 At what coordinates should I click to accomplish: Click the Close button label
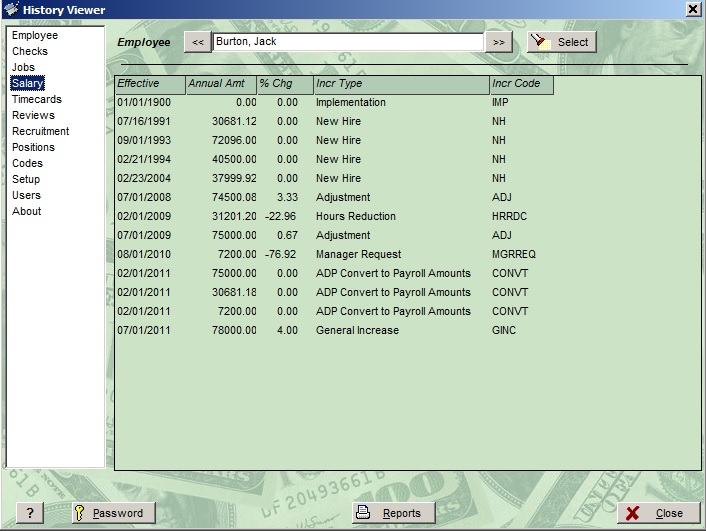click(669, 513)
